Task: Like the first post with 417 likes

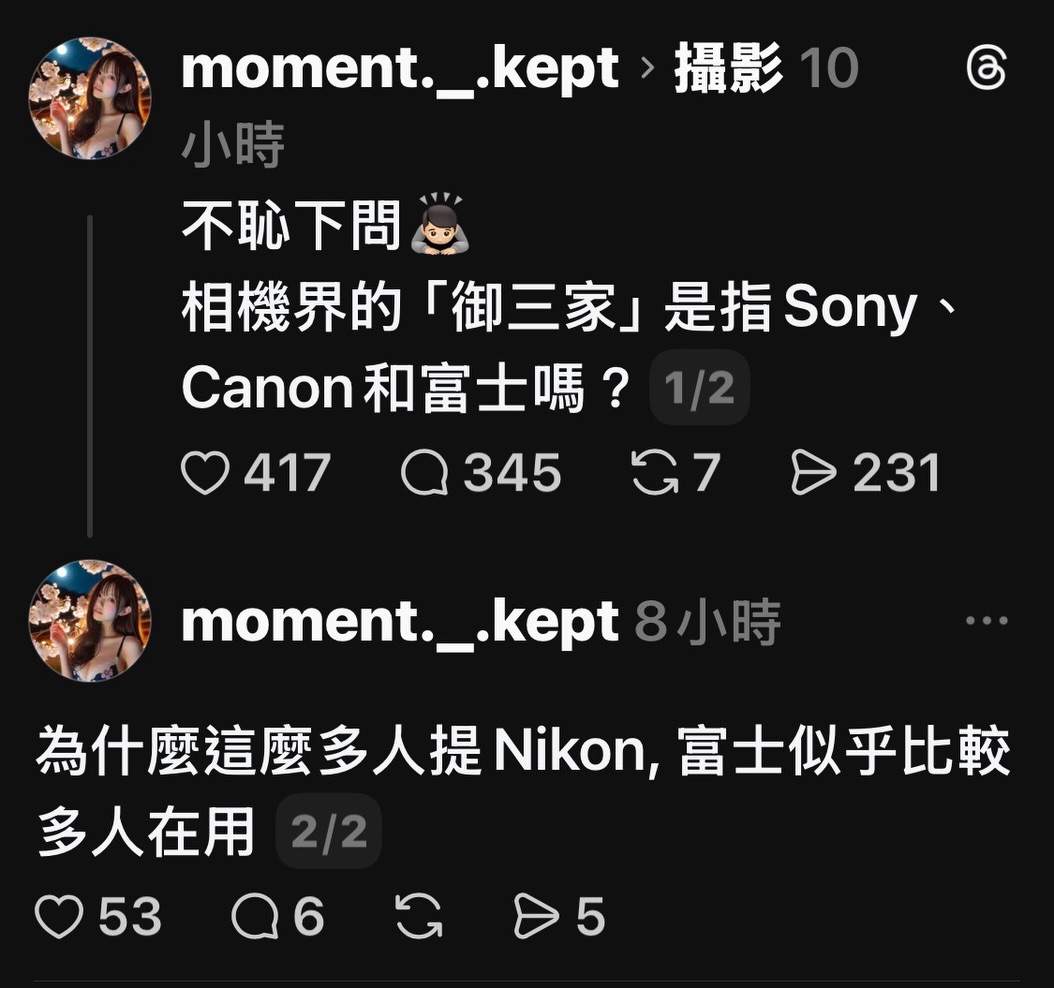Action: [205, 473]
